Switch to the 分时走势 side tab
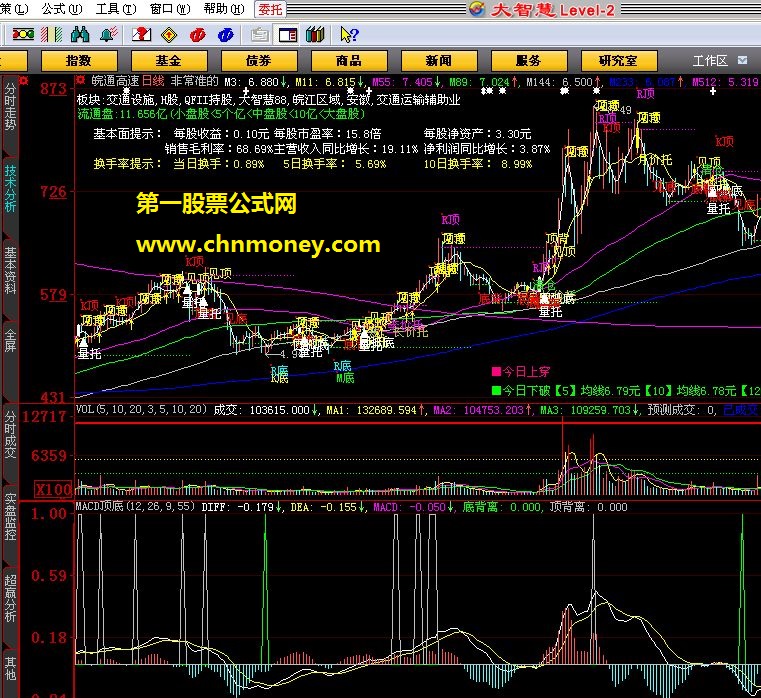This screenshot has width=761, height=698. pos(10,106)
